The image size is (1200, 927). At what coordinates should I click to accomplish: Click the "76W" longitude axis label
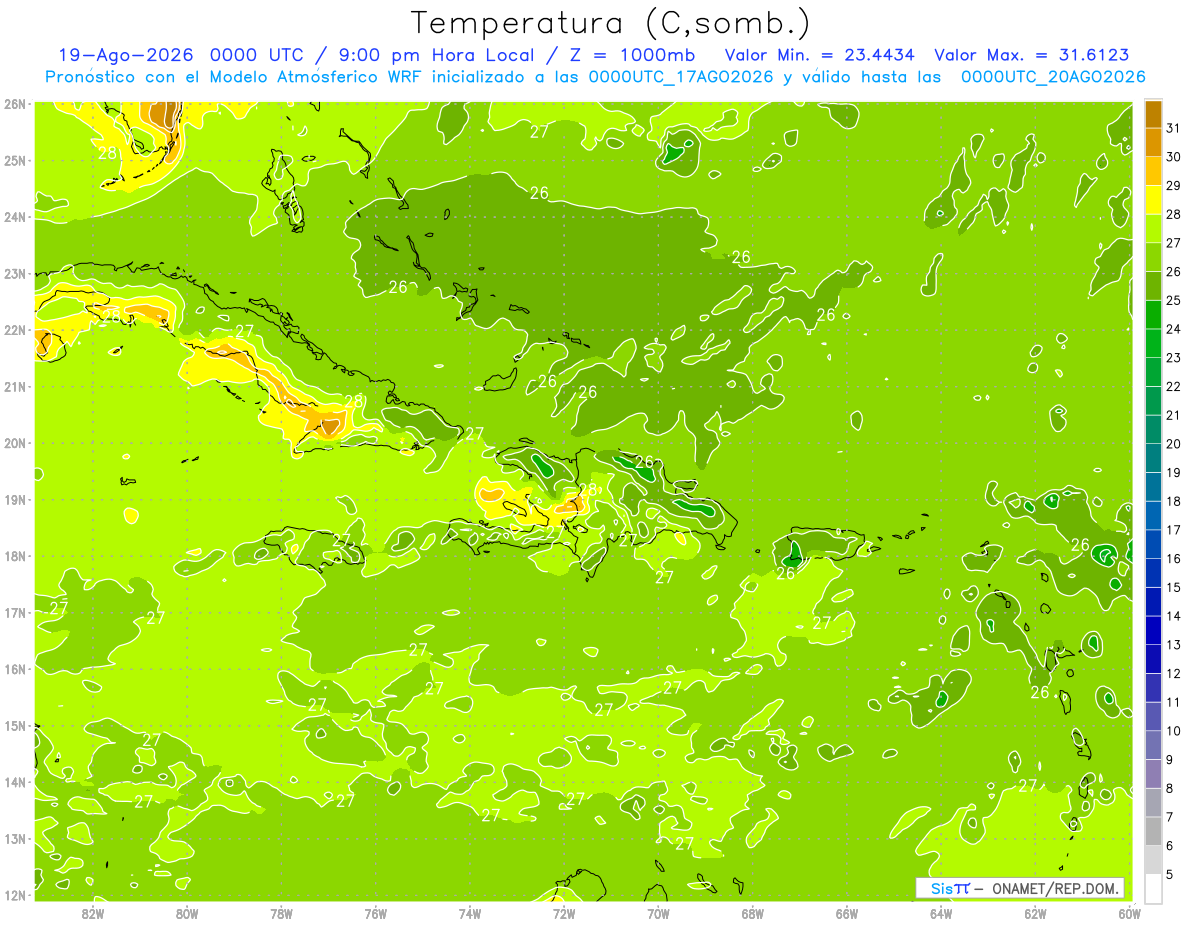click(x=375, y=912)
